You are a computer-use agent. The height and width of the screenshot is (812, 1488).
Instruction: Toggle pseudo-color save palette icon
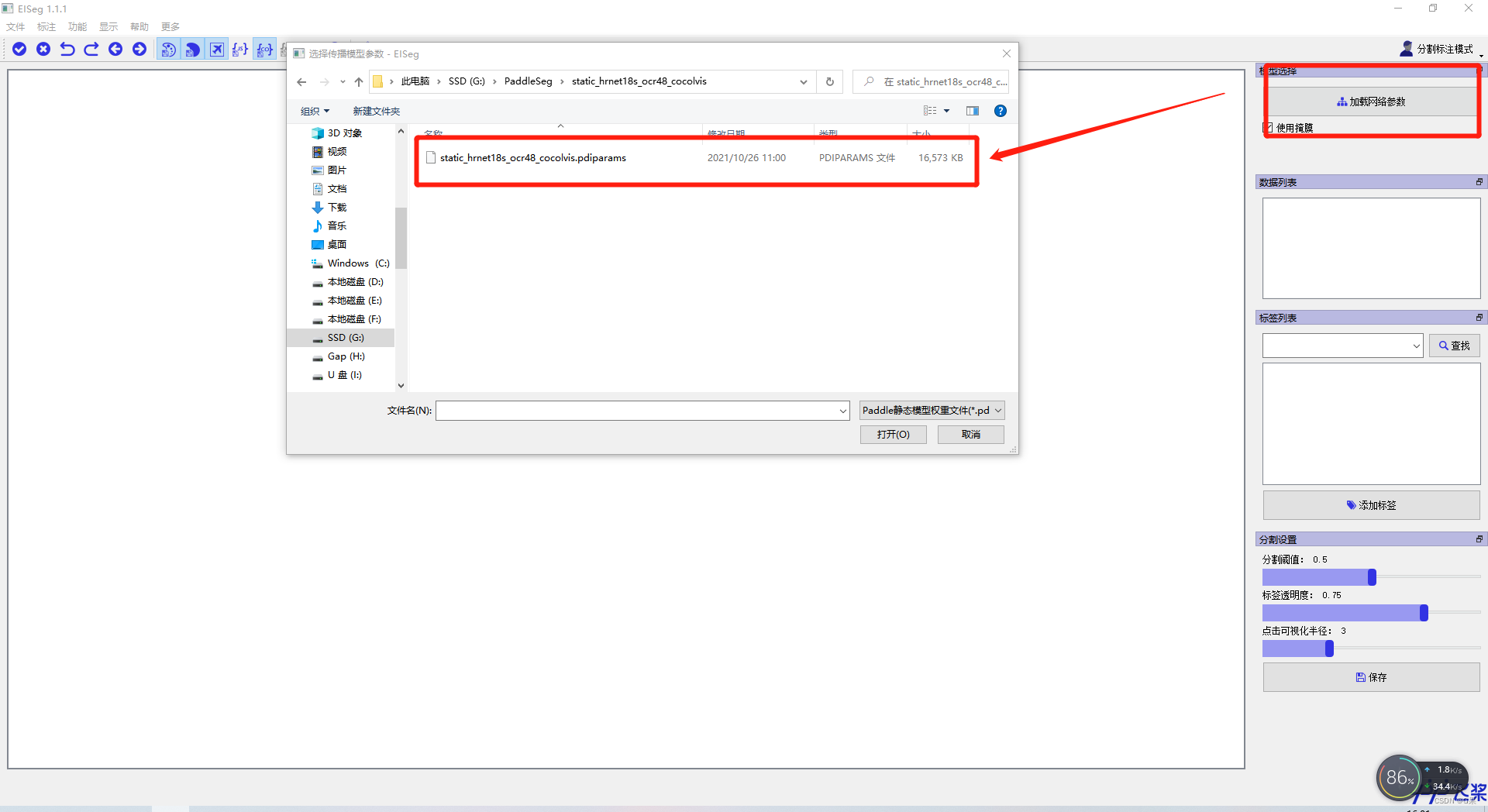pos(168,50)
